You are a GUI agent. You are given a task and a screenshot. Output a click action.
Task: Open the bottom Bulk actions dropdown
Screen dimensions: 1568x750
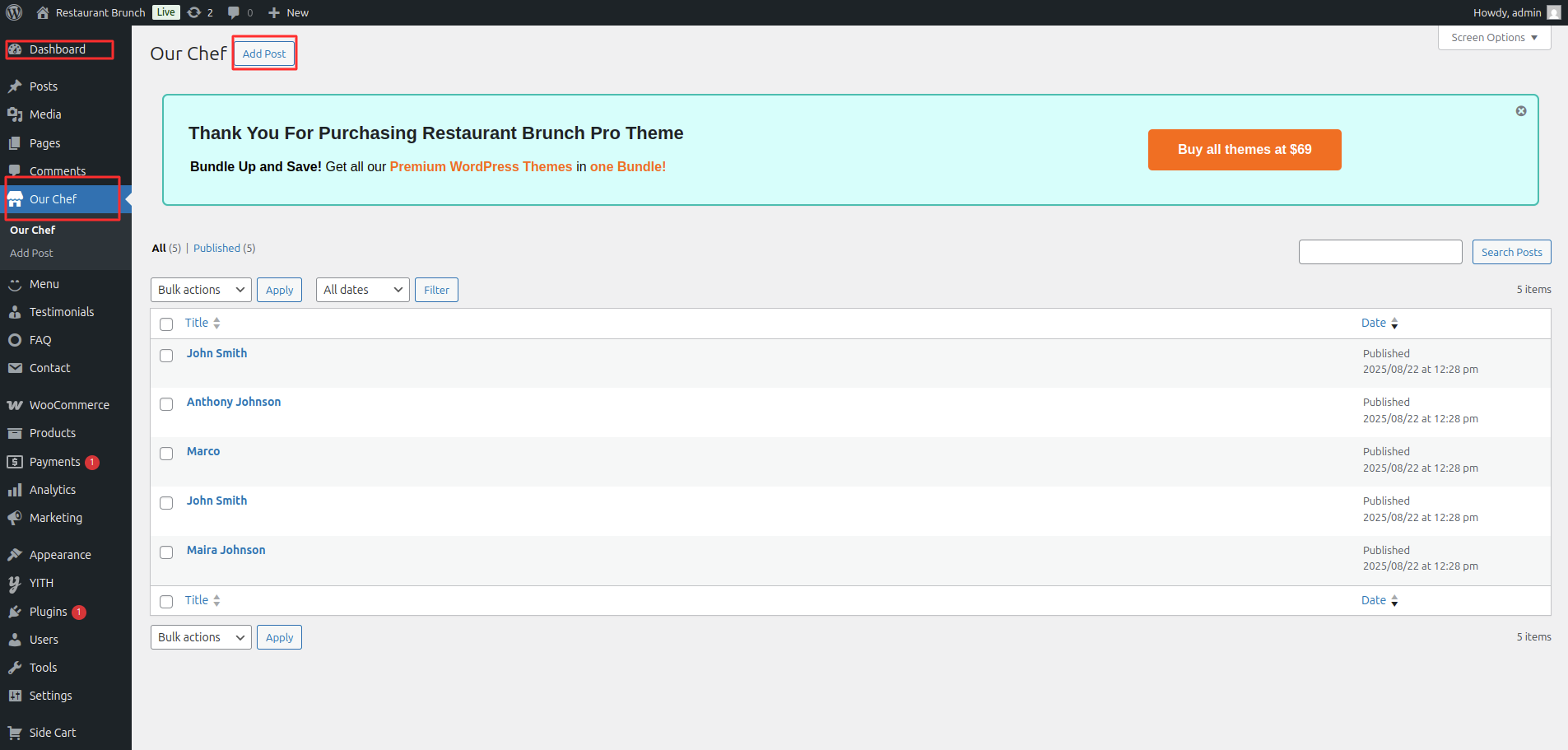tap(201, 637)
